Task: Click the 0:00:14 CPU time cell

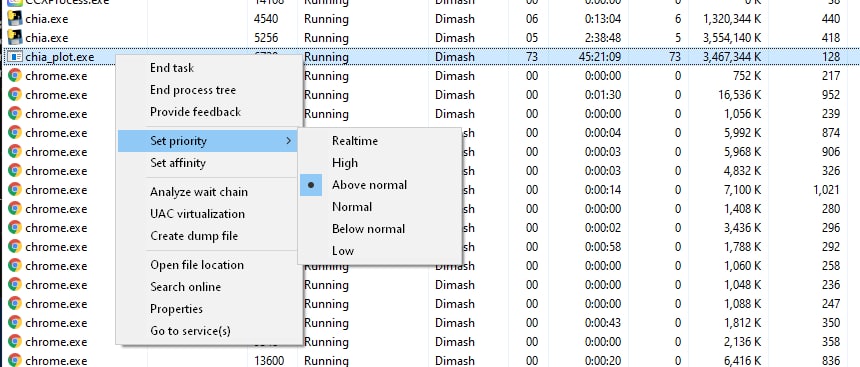Action: 603,190
